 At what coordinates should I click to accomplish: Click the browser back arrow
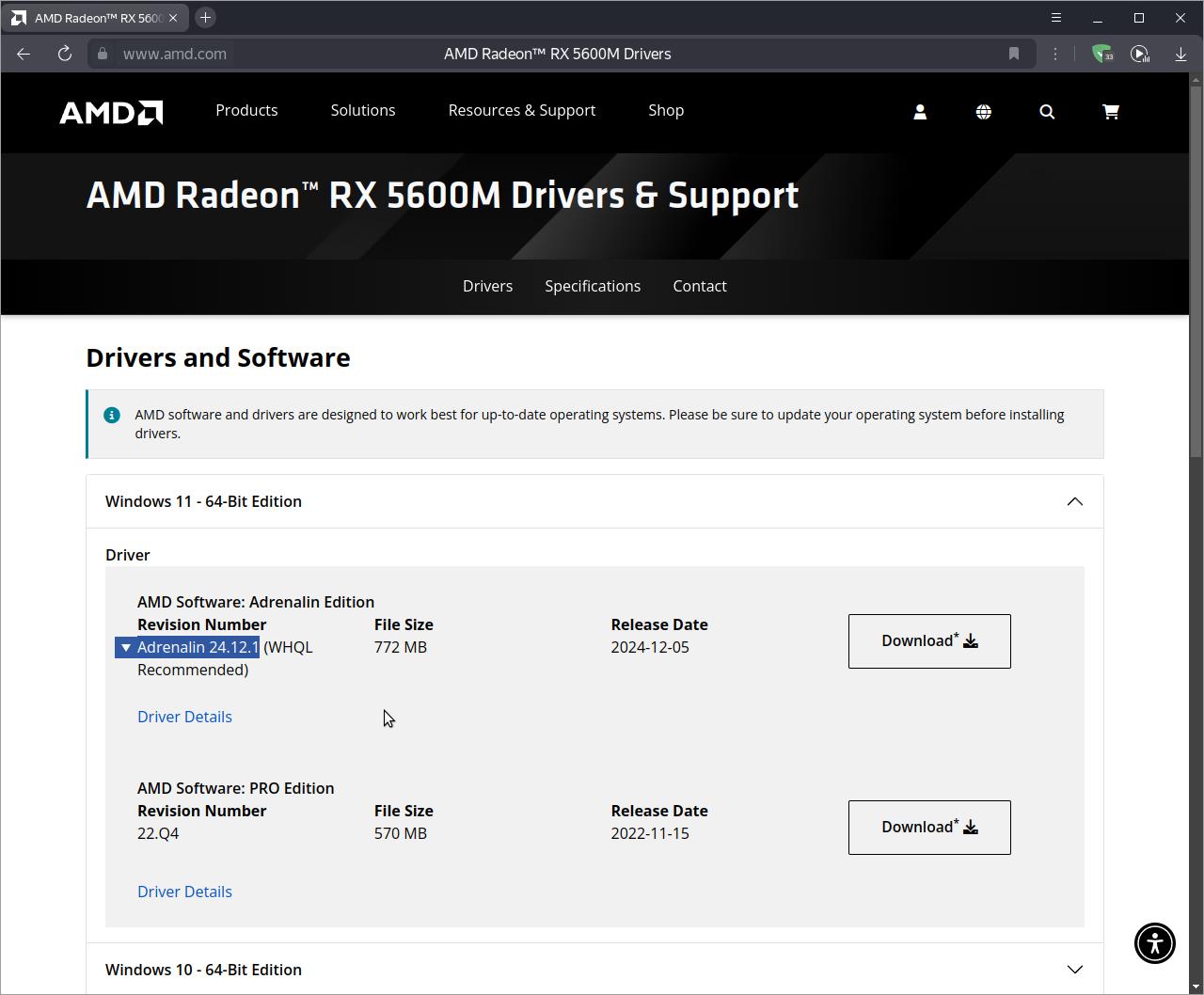pos(24,54)
